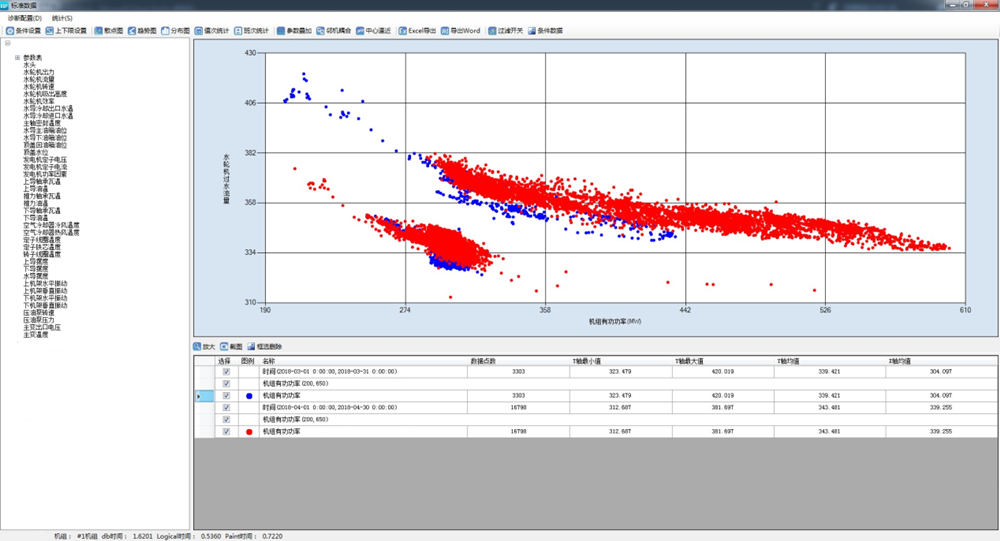Viewport: 1000px width, 541px height.
Task: Select 水轮机效率 in the parameter tree
Action: [x=38, y=101]
